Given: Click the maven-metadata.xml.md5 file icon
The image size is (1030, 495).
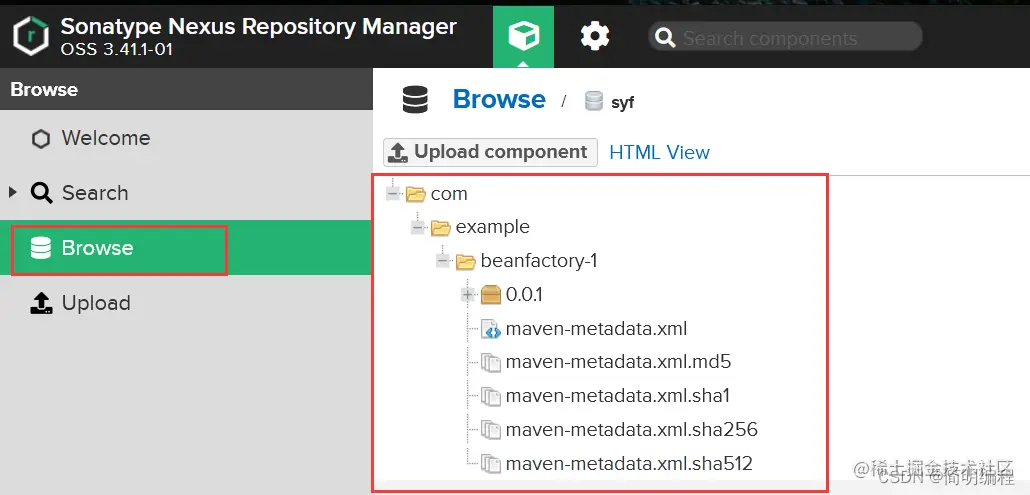Looking at the screenshot, I should click(491, 362).
